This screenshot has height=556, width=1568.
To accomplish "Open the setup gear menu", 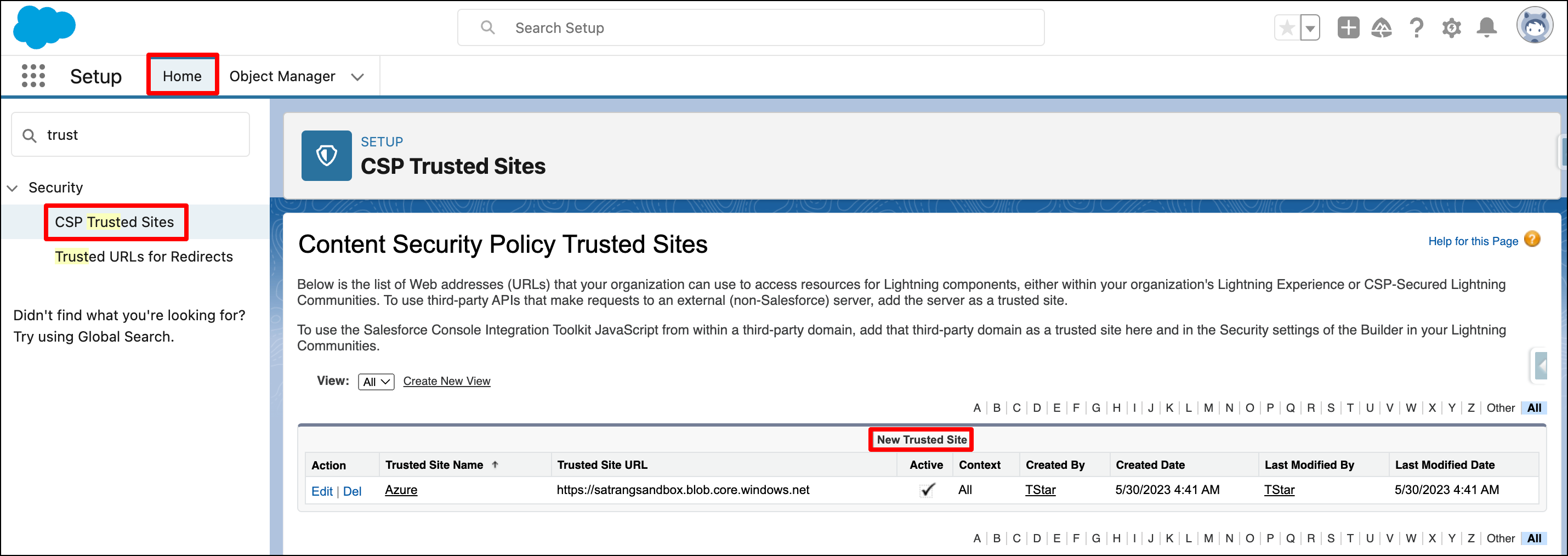I will click(1451, 27).
